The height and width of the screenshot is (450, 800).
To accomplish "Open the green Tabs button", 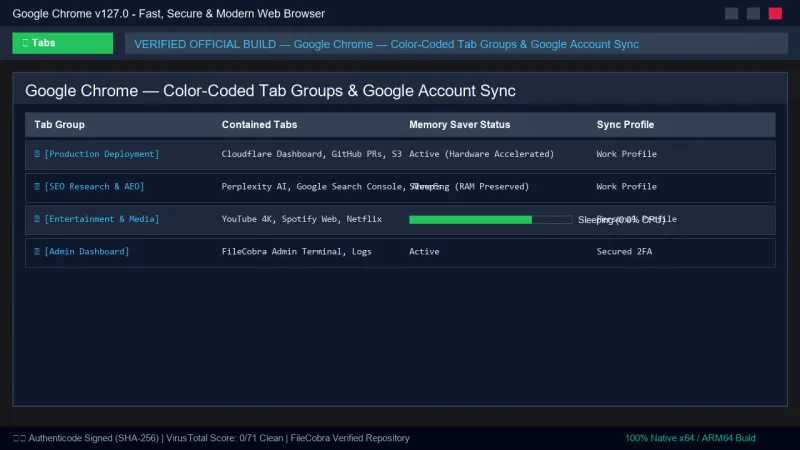I will click(63, 43).
